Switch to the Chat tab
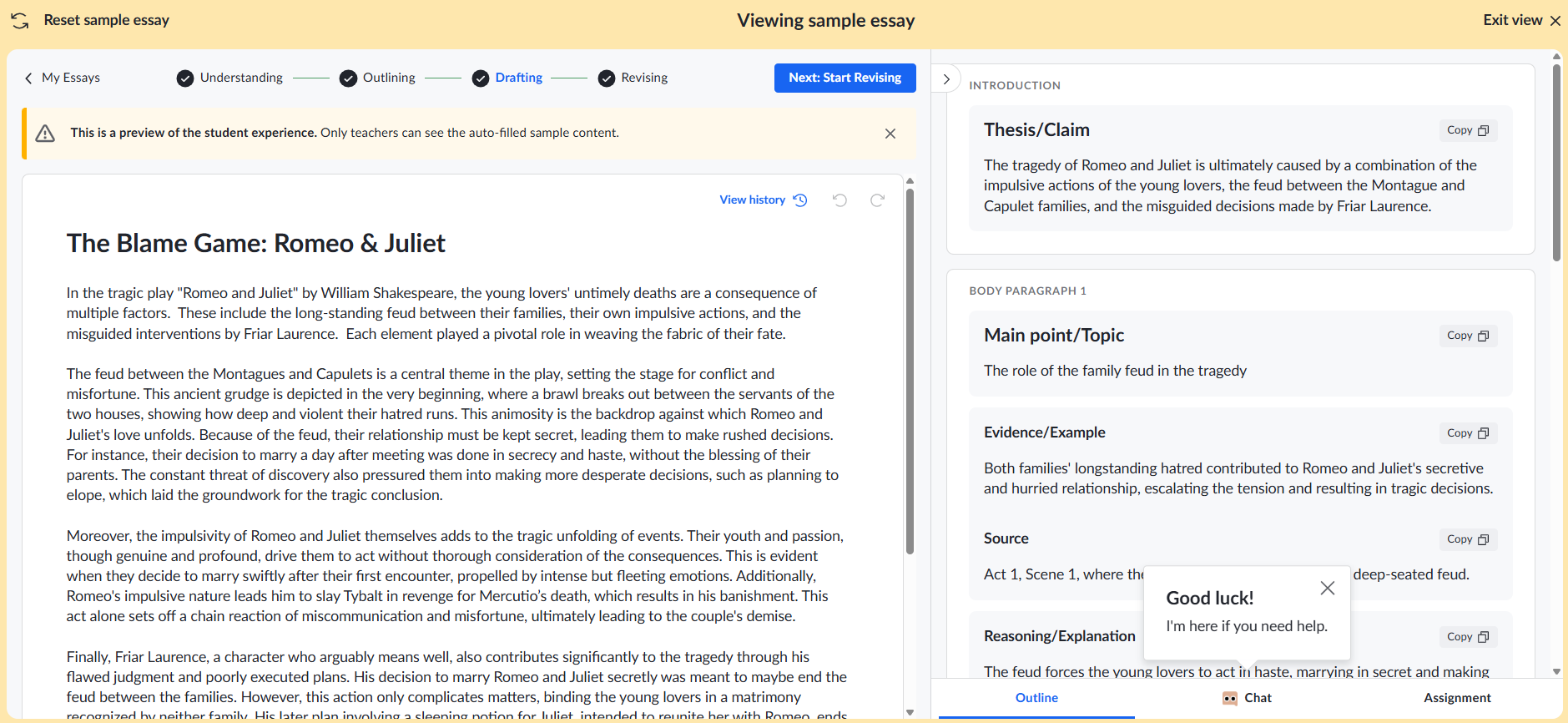The width and height of the screenshot is (1568, 723). 1247,698
